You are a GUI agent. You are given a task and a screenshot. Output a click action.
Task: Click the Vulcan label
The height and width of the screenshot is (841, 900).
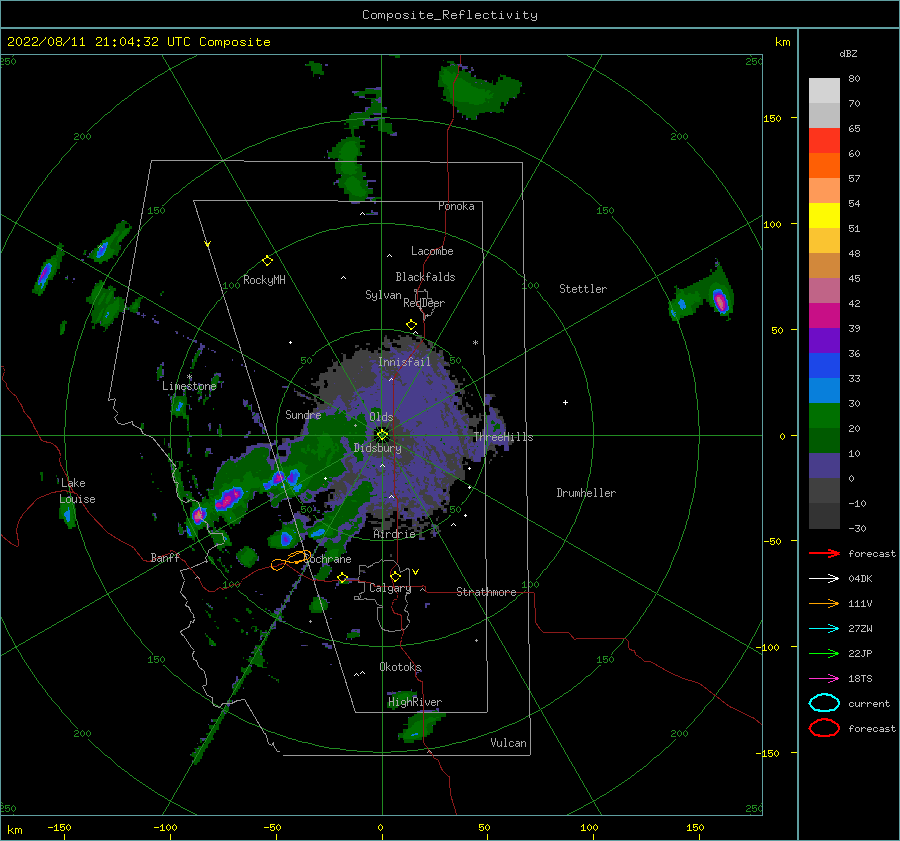pos(508,743)
